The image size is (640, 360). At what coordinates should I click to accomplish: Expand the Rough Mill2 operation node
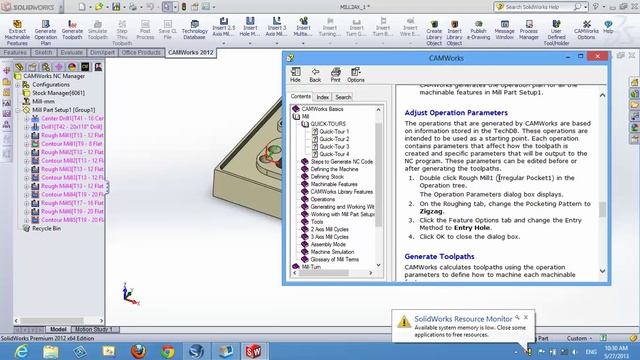tap(27, 153)
